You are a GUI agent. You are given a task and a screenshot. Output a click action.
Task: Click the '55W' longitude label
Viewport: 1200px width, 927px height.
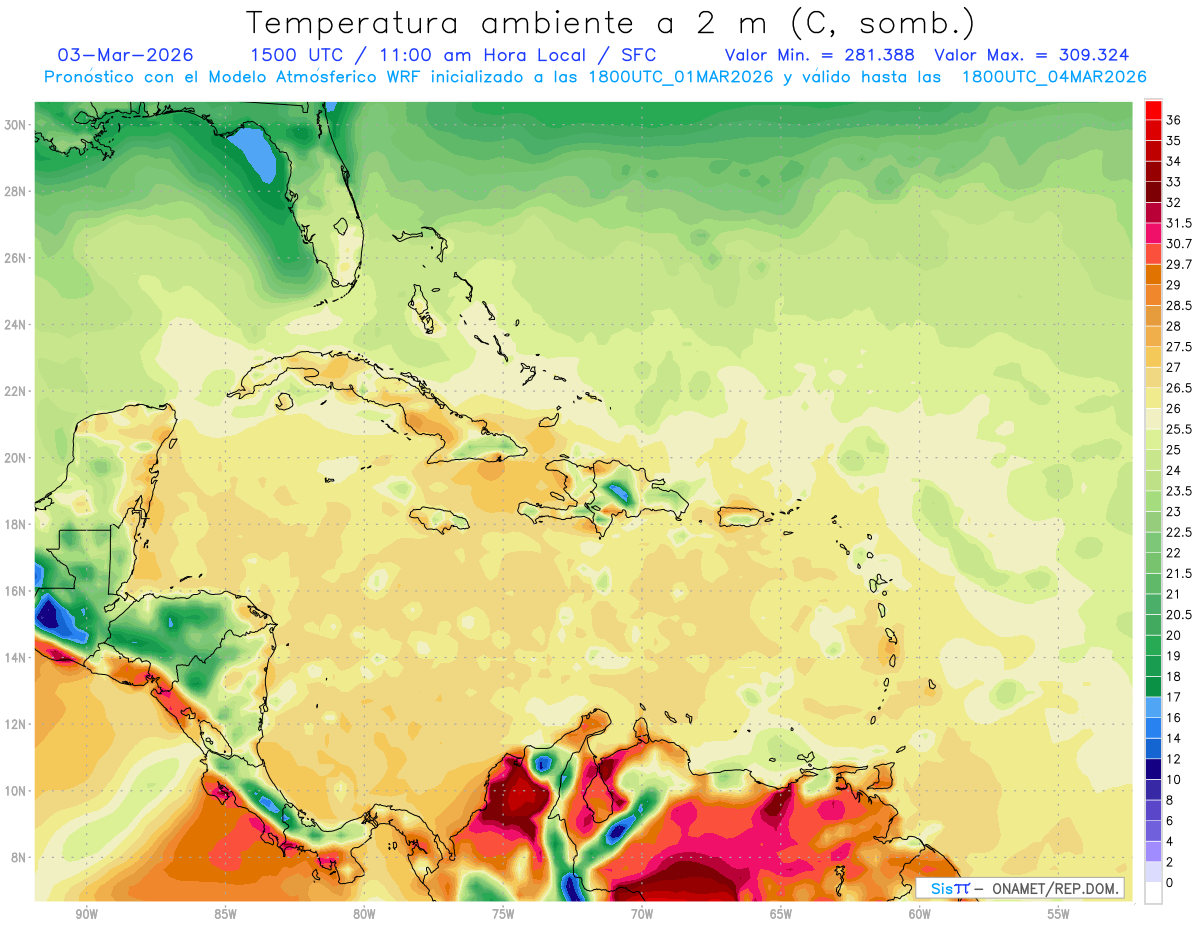coord(1058,914)
